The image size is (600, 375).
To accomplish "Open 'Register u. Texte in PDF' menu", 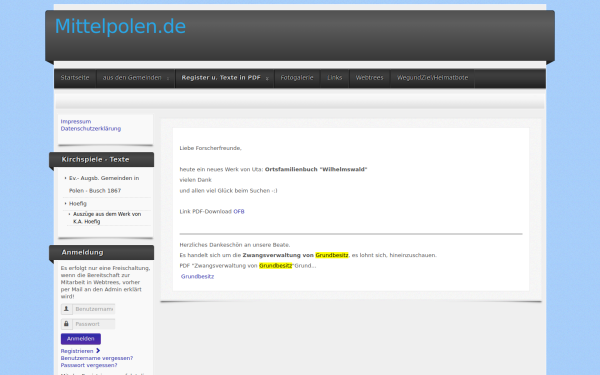I will (x=221, y=78).
